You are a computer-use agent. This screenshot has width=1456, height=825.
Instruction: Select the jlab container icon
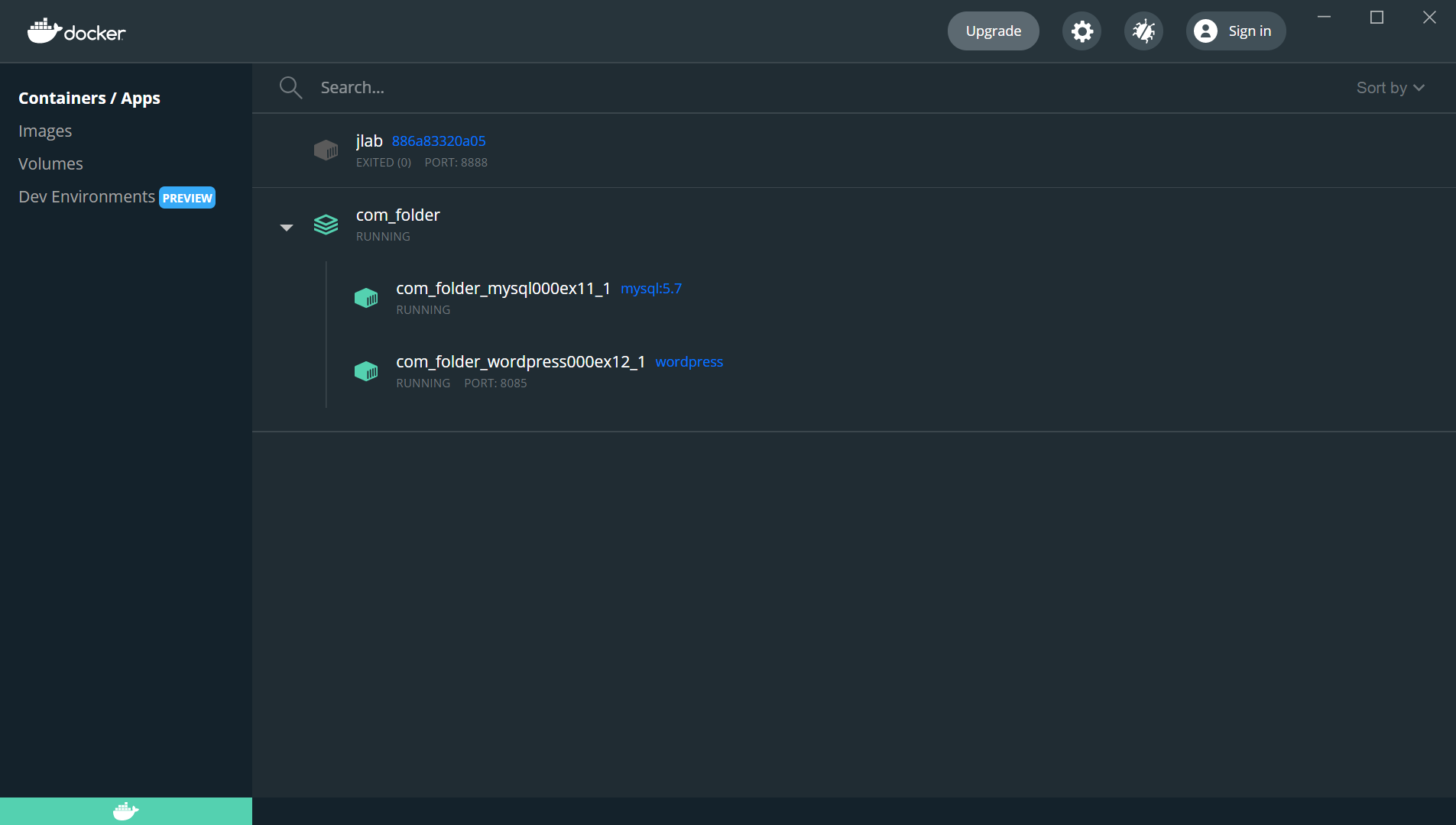point(326,150)
